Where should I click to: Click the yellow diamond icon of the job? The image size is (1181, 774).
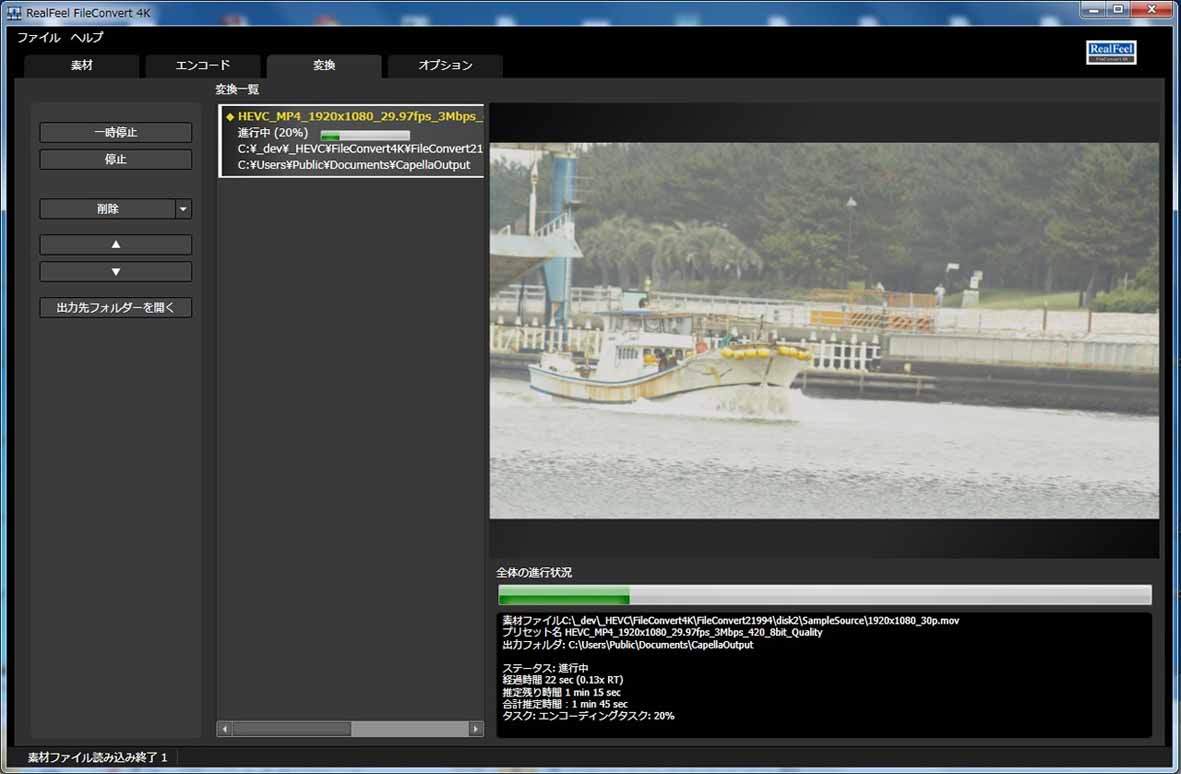pyautogui.click(x=230, y=117)
